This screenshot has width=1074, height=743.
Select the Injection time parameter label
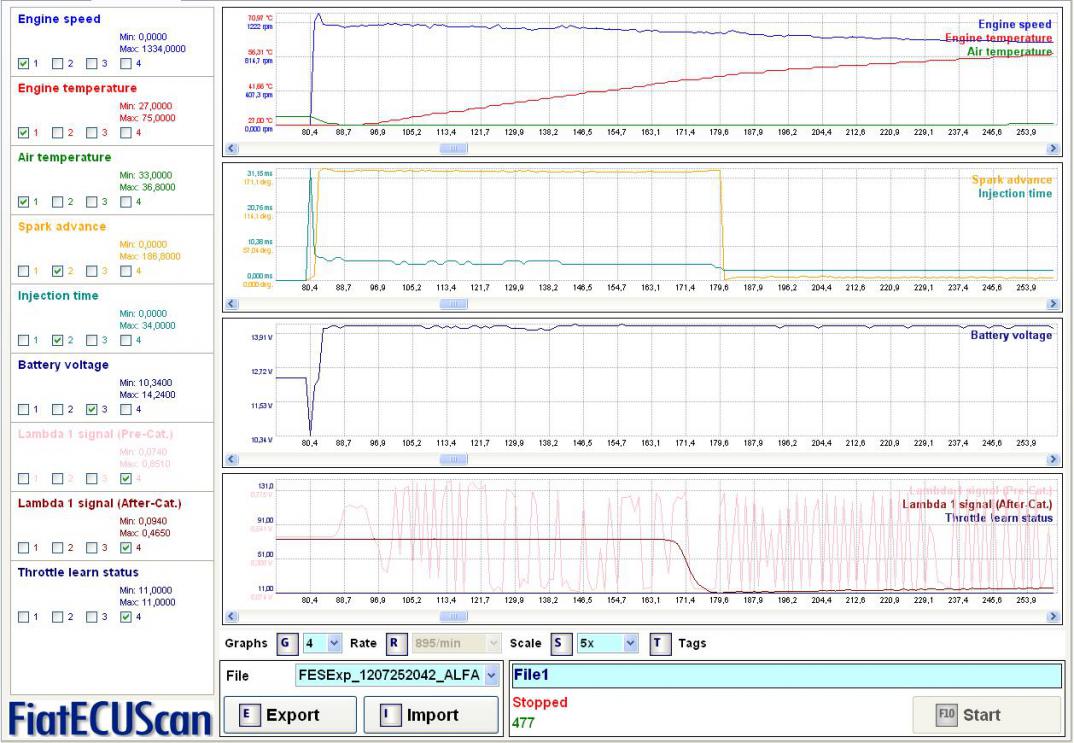click(x=57, y=295)
